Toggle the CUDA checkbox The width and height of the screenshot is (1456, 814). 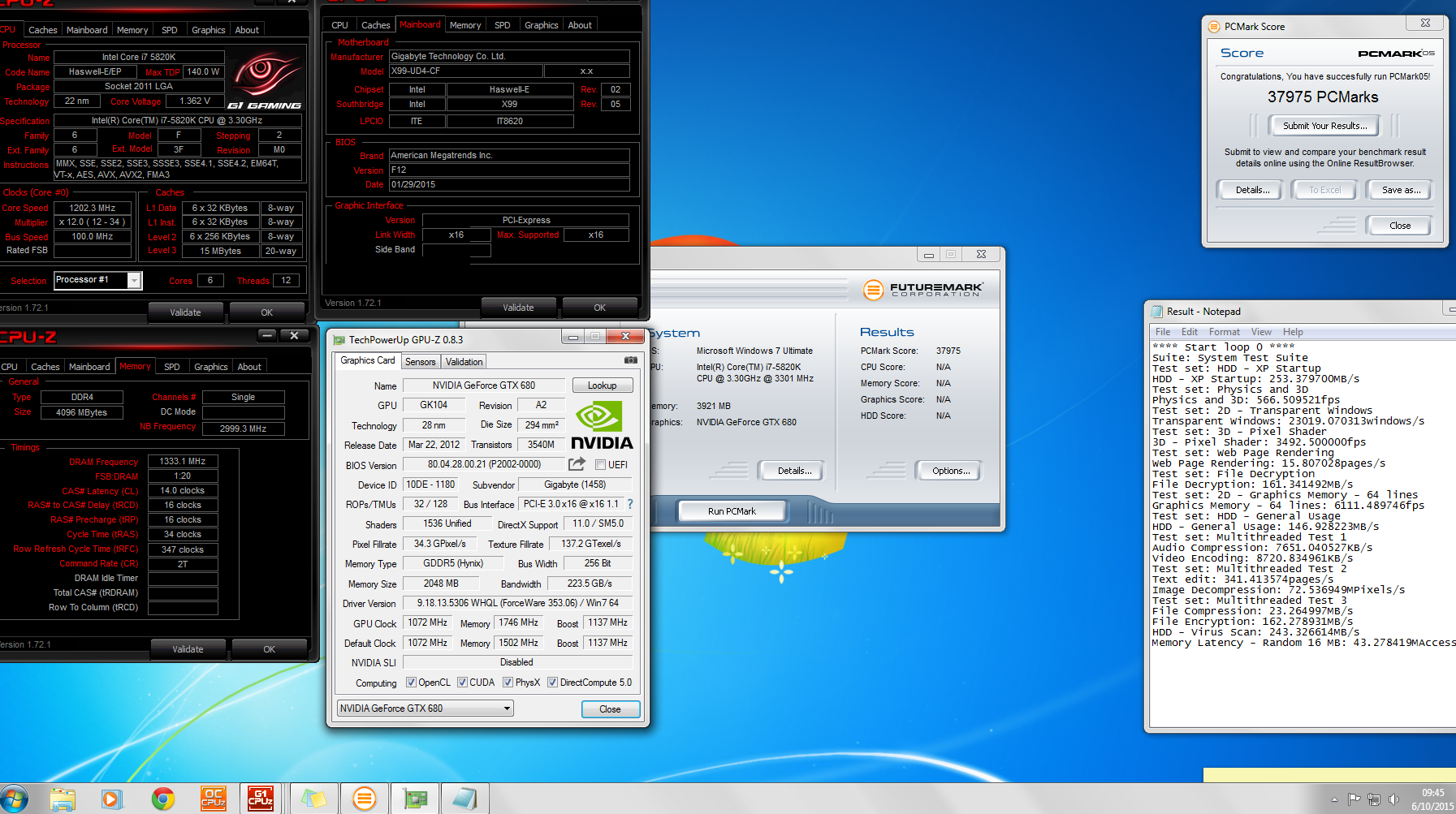(x=462, y=683)
